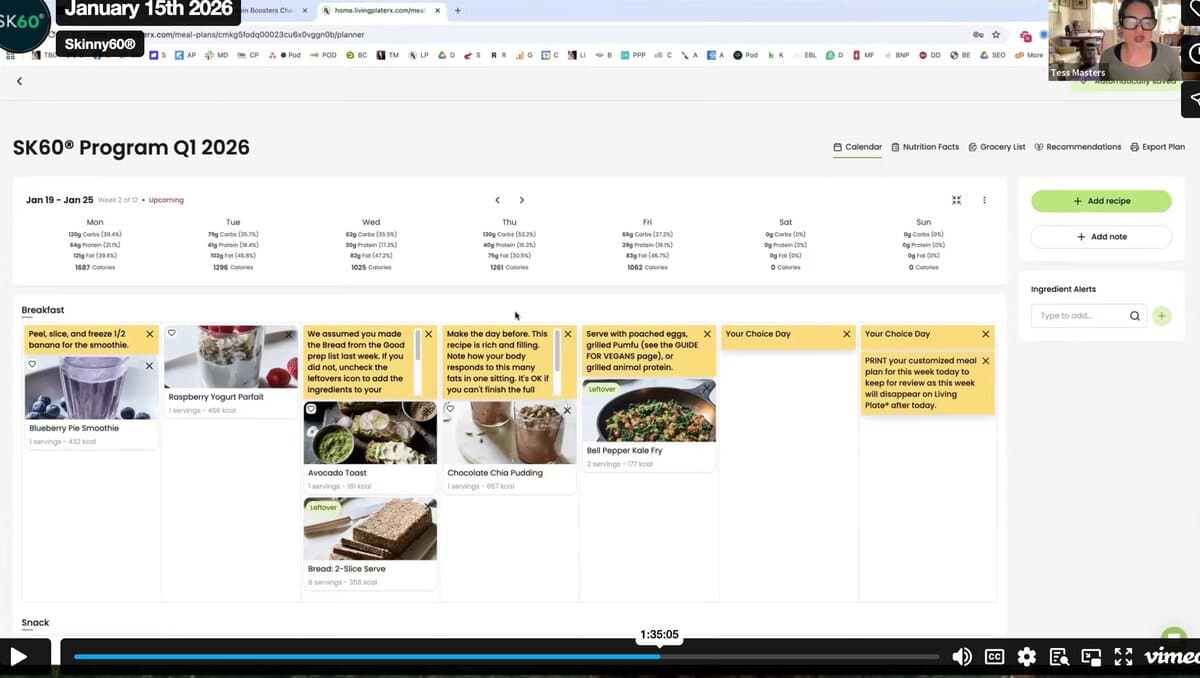1200x678 pixels.
Task: Click the Add recipe button
Action: [x=1101, y=201]
